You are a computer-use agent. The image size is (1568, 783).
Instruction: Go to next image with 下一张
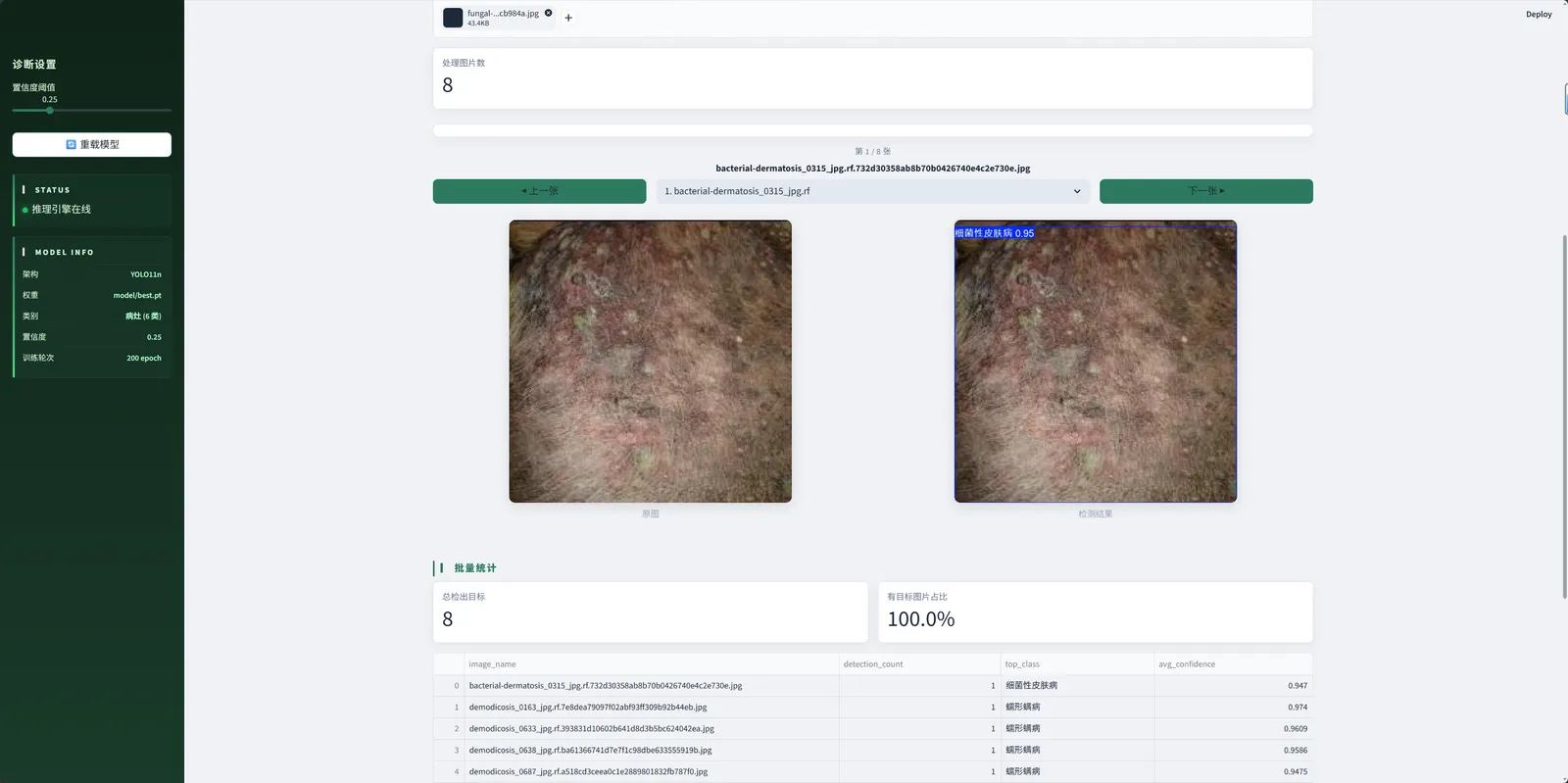click(x=1206, y=191)
